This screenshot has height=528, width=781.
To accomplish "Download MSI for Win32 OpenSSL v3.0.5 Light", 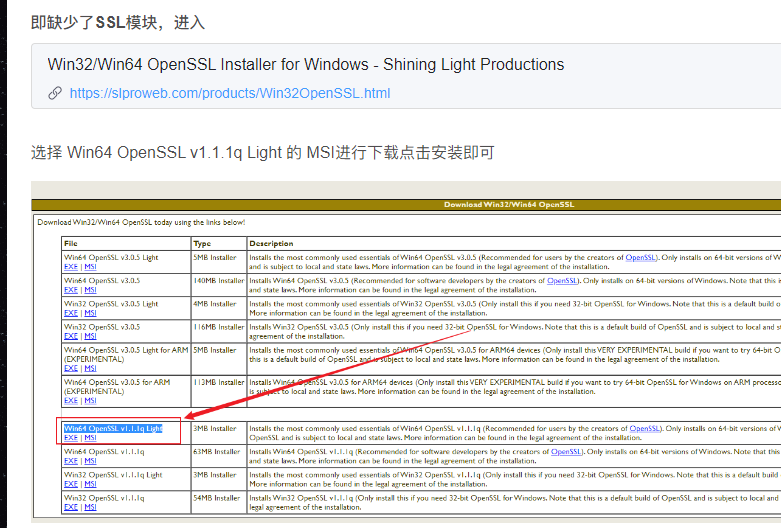I will click(90, 313).
